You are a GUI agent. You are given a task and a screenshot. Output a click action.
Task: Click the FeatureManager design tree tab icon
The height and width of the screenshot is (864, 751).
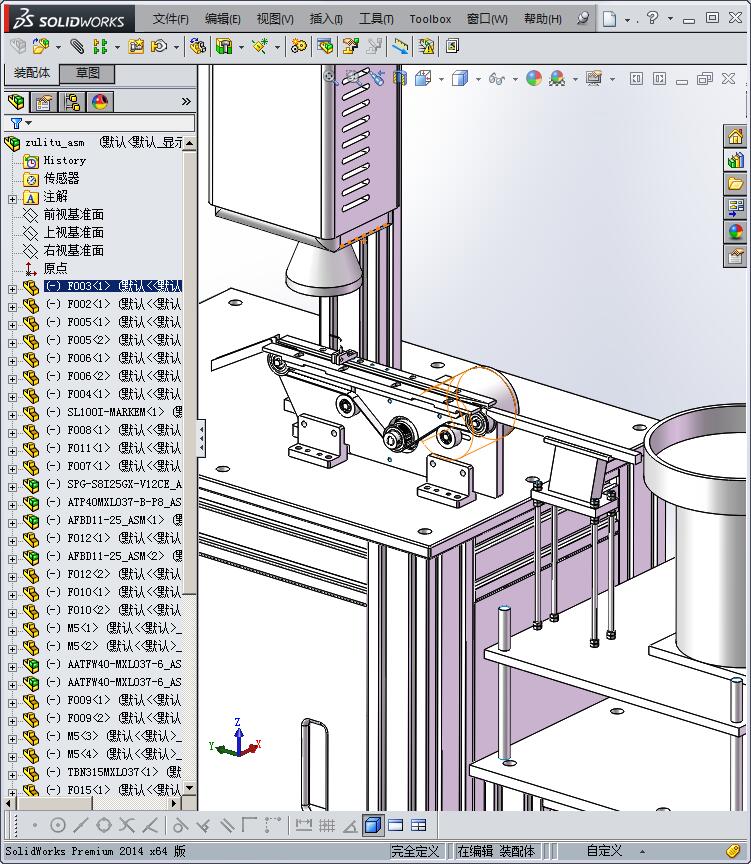pyautogui.click(x=17, y=102)
